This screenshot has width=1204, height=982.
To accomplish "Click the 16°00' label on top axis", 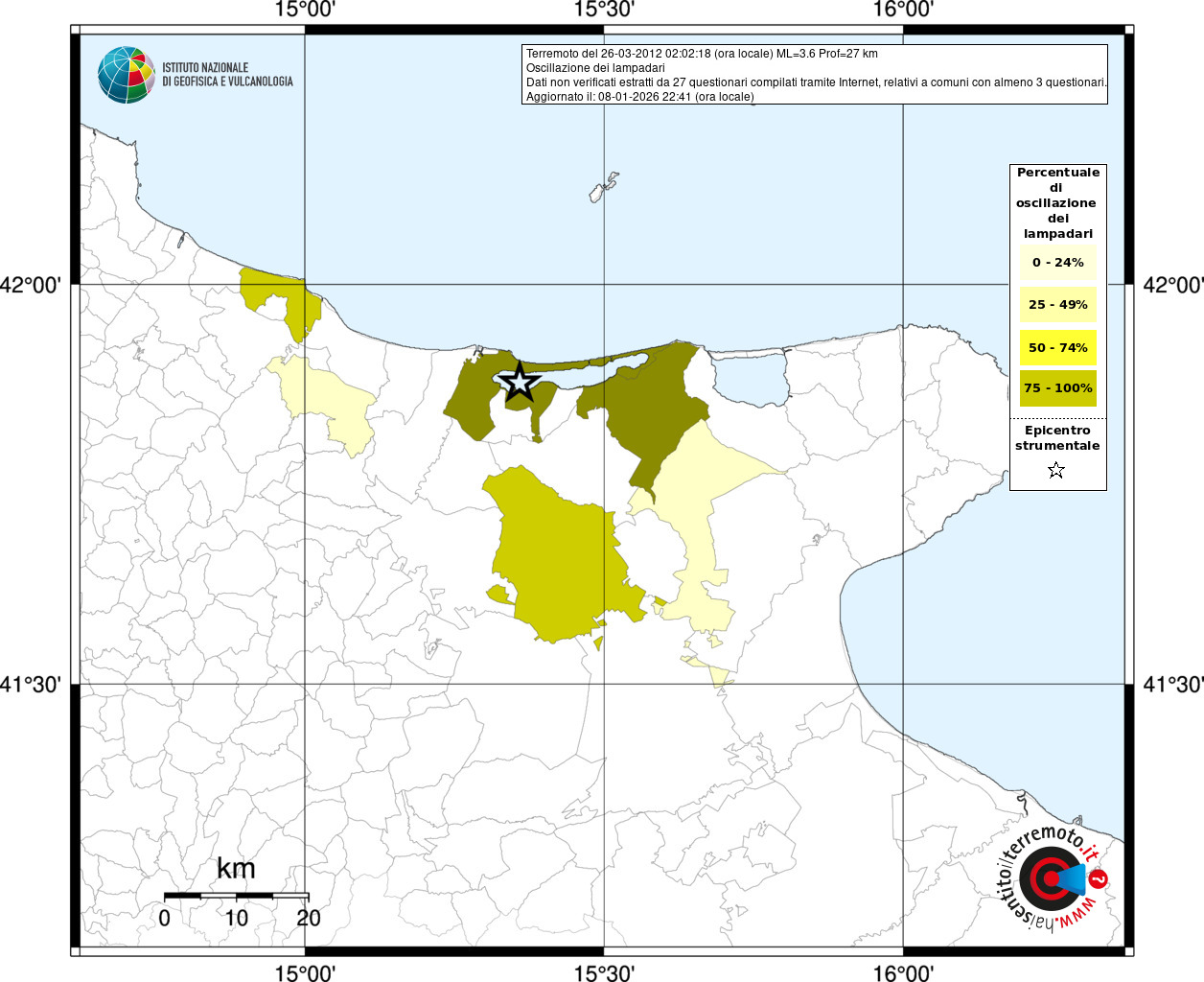I will [903, 11].
